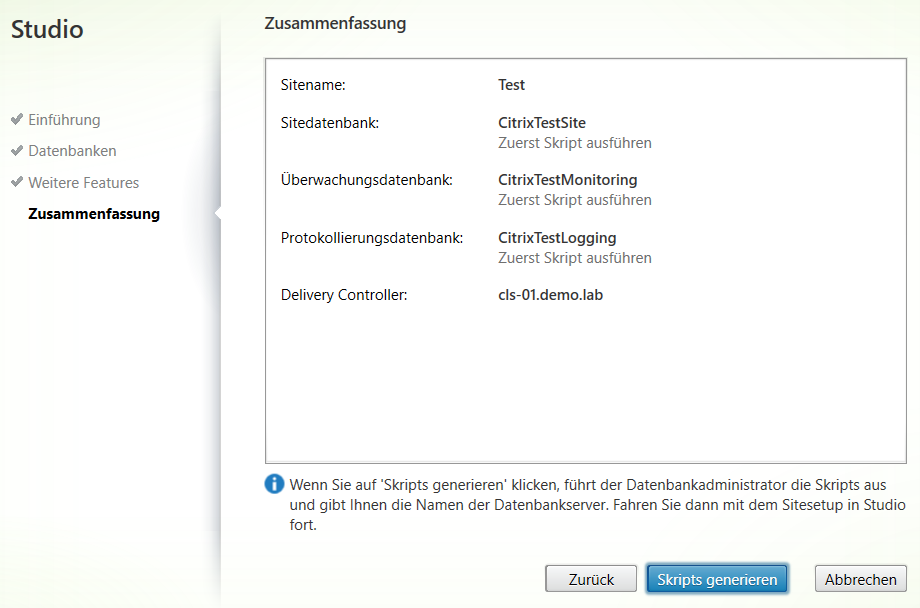Click the Delivery Controller name cls-01.demo.lab
Image resolution: width=920 pixels, height=608 pixels.
click(551, 294)
